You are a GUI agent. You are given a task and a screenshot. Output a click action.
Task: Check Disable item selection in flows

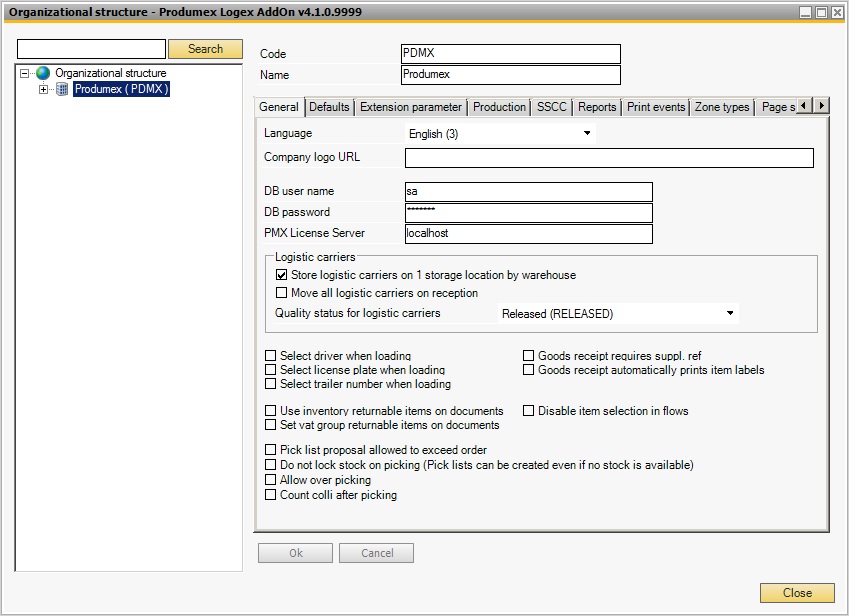[528, 411]
